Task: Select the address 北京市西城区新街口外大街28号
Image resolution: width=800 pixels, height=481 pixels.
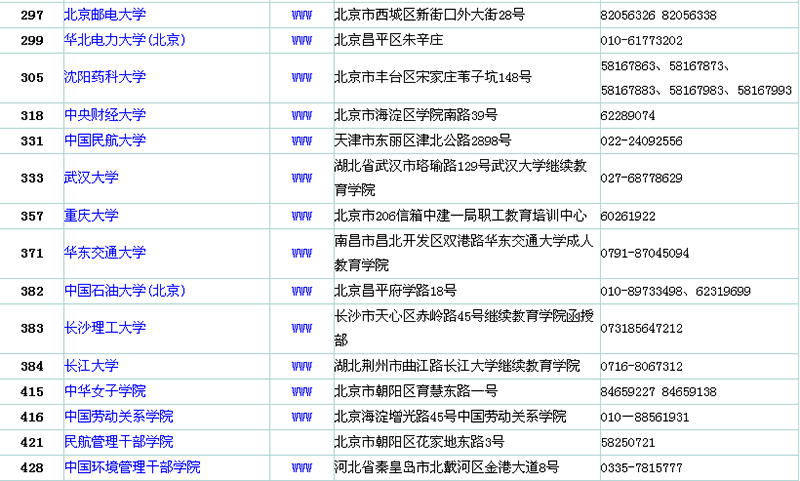Action: (x=430, y=15)
